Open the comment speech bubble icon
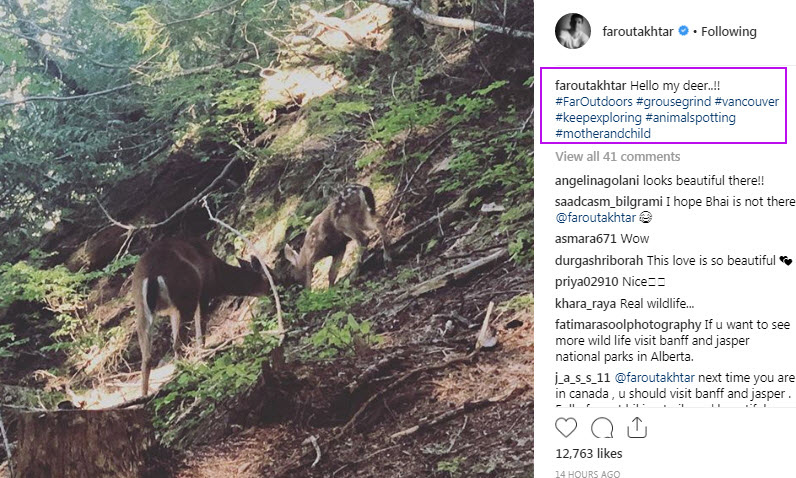Screen dimensions: 796x478 [602, 428]
